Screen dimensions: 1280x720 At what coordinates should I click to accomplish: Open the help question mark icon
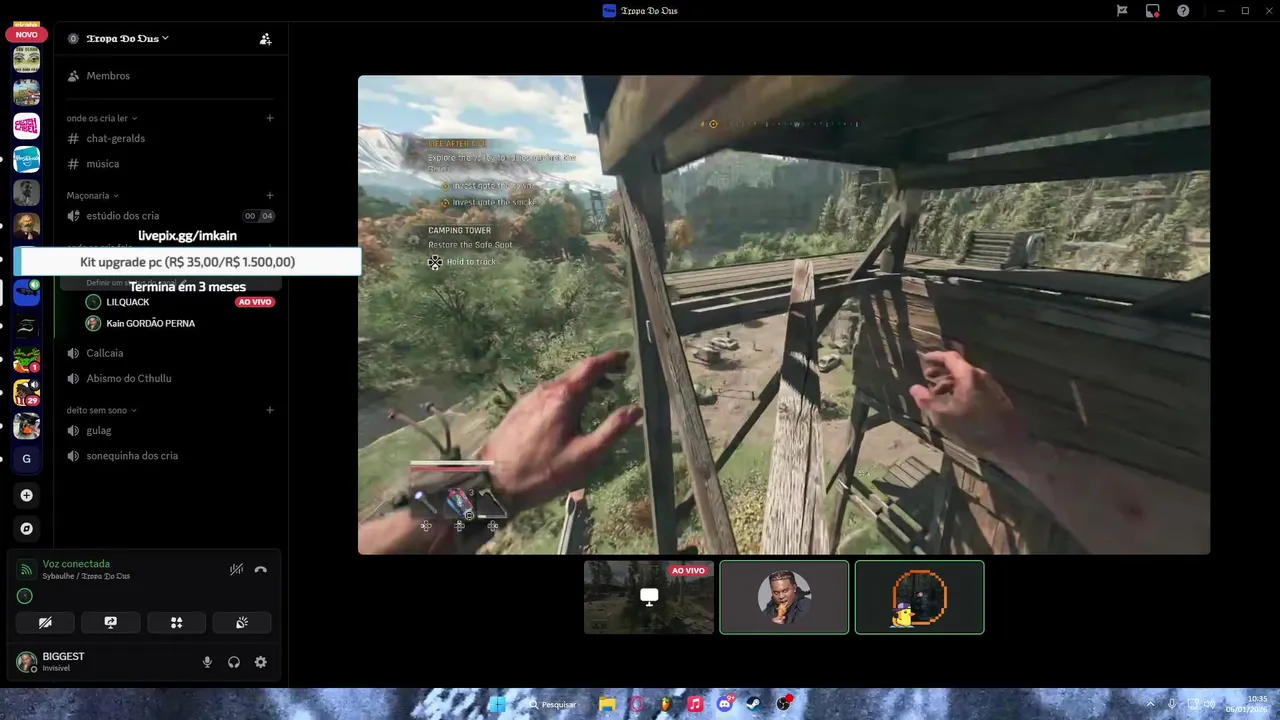(x=1184, y=11)
